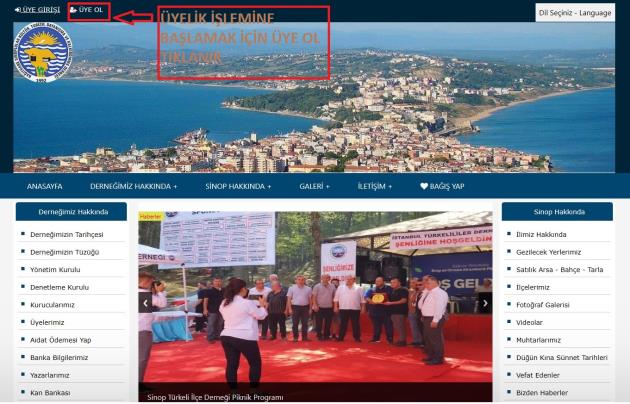This screenshot has height=404, width=630.
Task: Click the picnic program slider image
Action: click(315, 300)
